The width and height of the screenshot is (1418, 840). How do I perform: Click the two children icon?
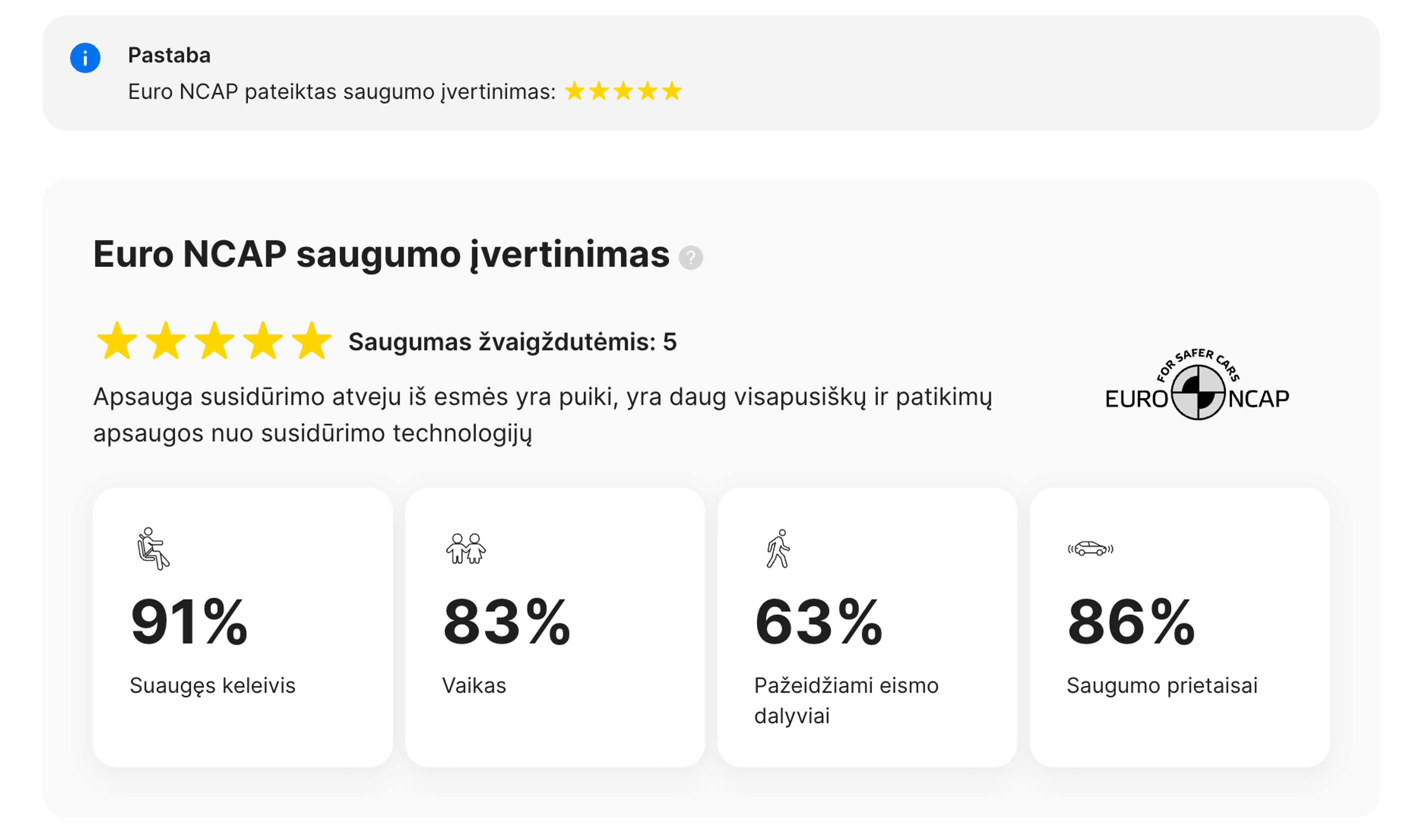(466, 548)
